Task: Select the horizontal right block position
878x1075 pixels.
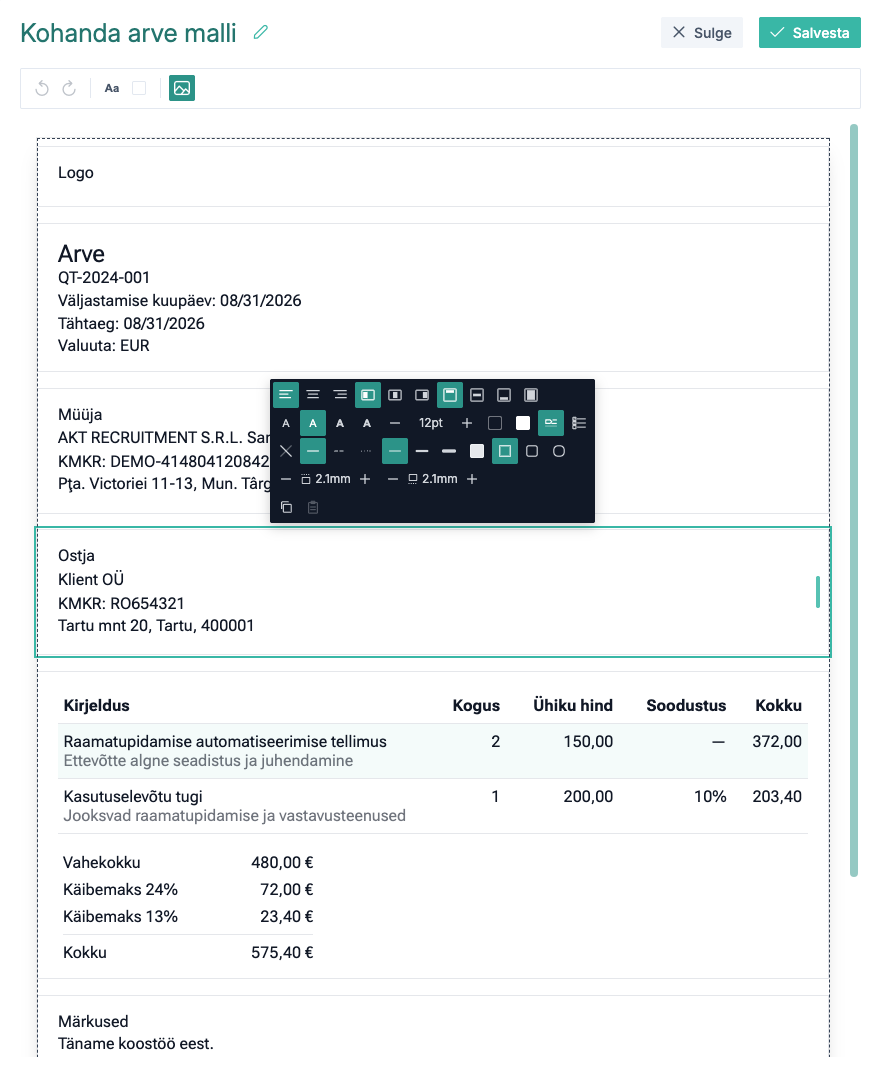Action: pos(422,395)
